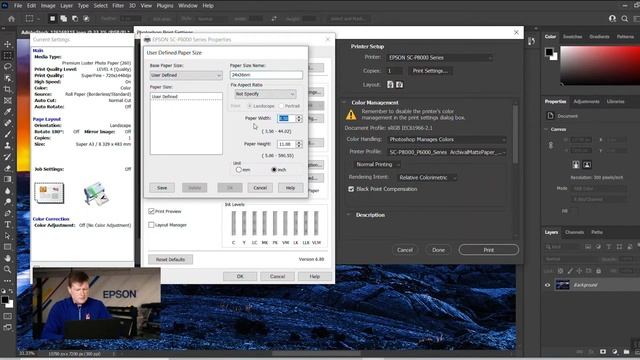Select the Object Selection tool
Image resolution: width=640 pixels, height=360 pixels.
[x=7, y=78]
